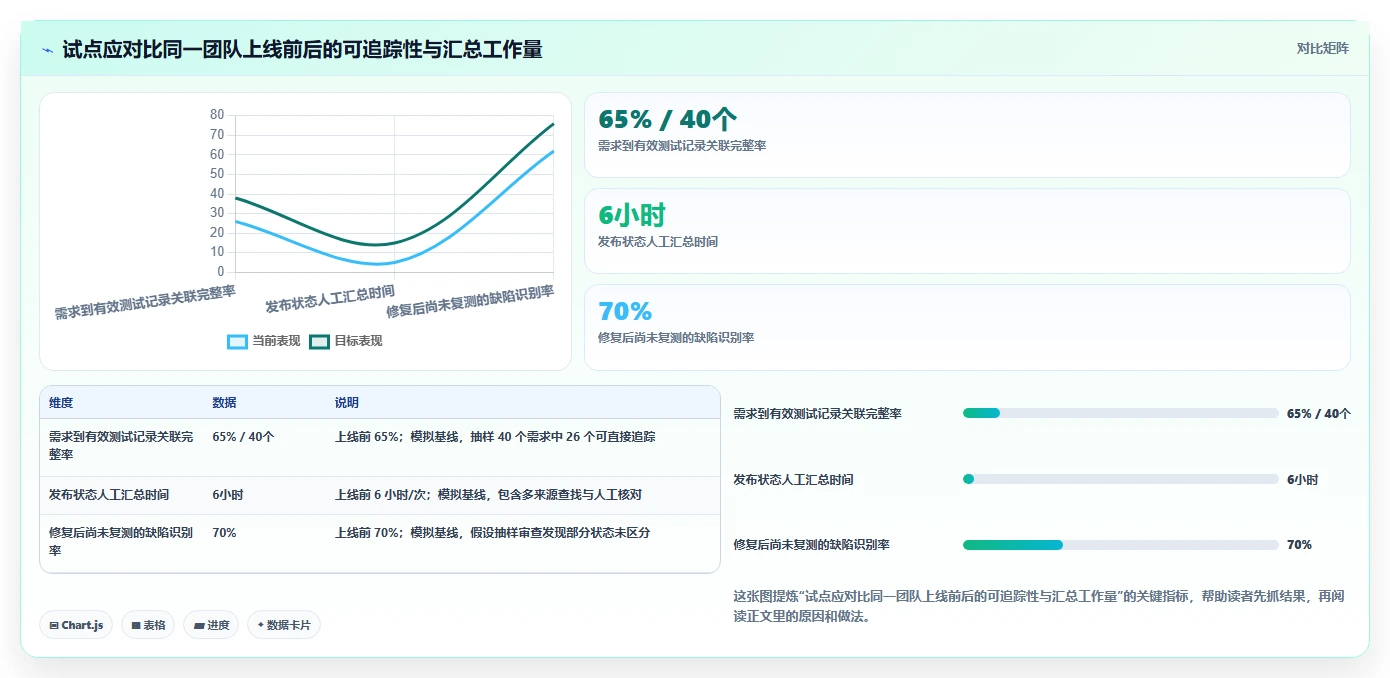This screenshot has width=1390, height=678.
Task: Click the progress bar for 修复后尚未复测的缺陷识别率
Action: click(1120, 545)
